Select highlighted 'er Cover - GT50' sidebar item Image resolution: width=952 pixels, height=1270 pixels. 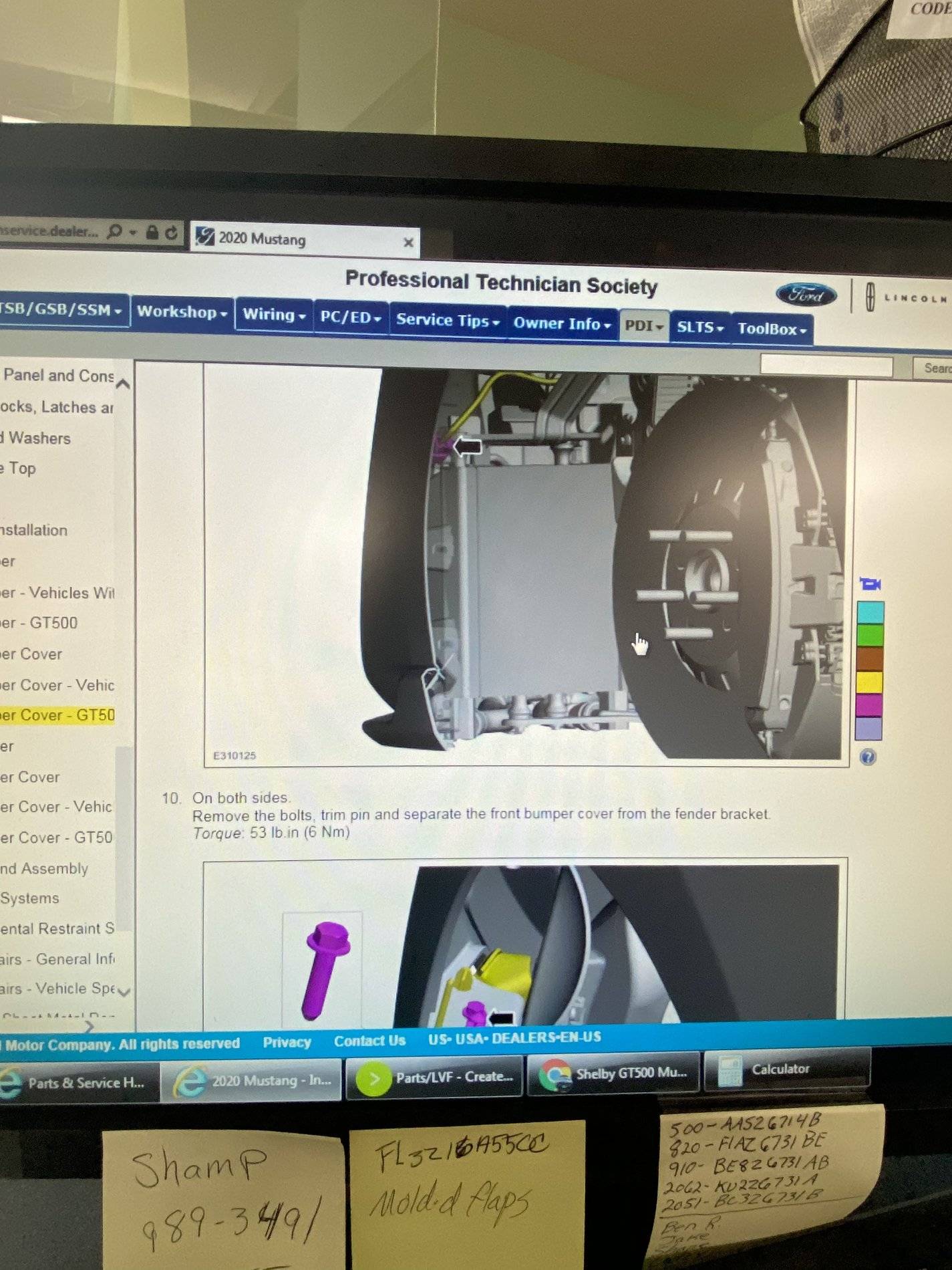tap(57, 715)
